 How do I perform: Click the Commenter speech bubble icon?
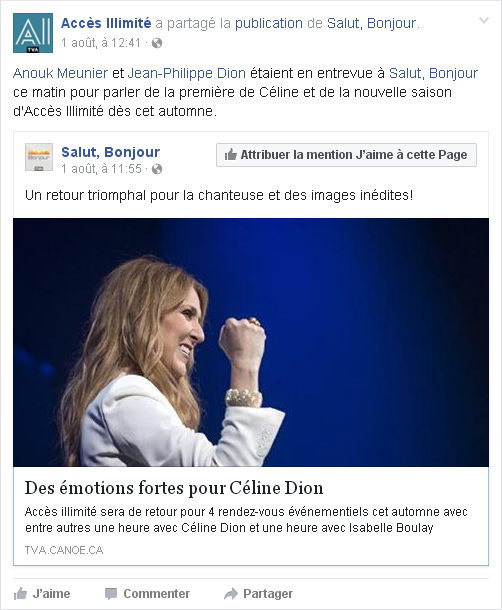111,594
